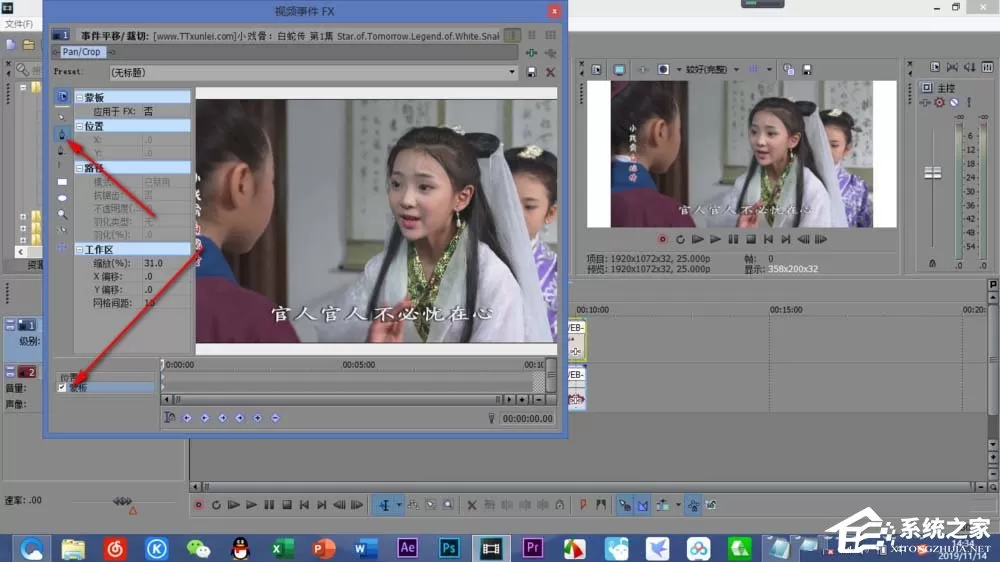Viewport: 1000px width, 562px height.
Task: Delete the Pan/Crop preset (red X)
Action: coord(550,73)
